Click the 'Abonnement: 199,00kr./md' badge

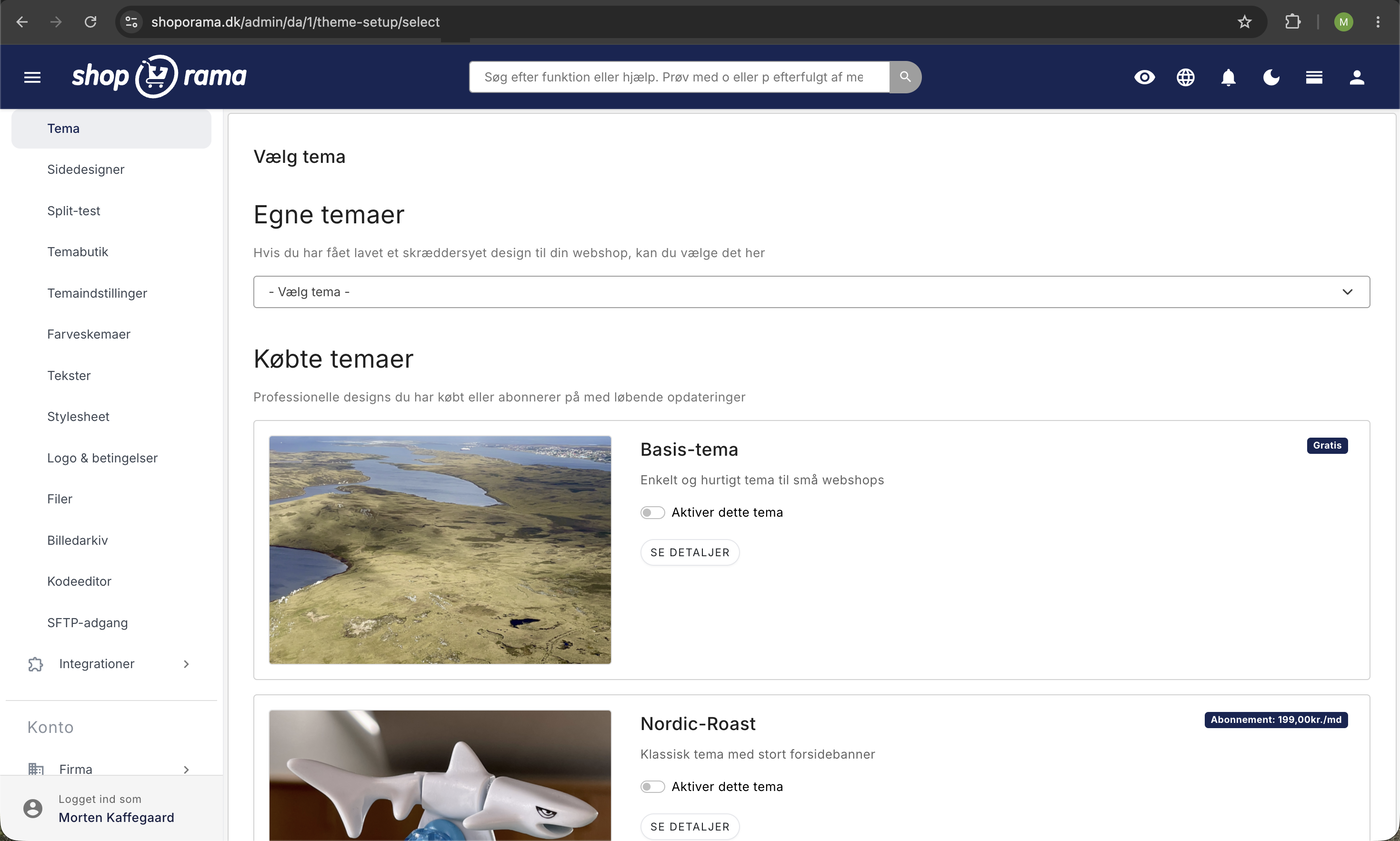click(1276, 719)
